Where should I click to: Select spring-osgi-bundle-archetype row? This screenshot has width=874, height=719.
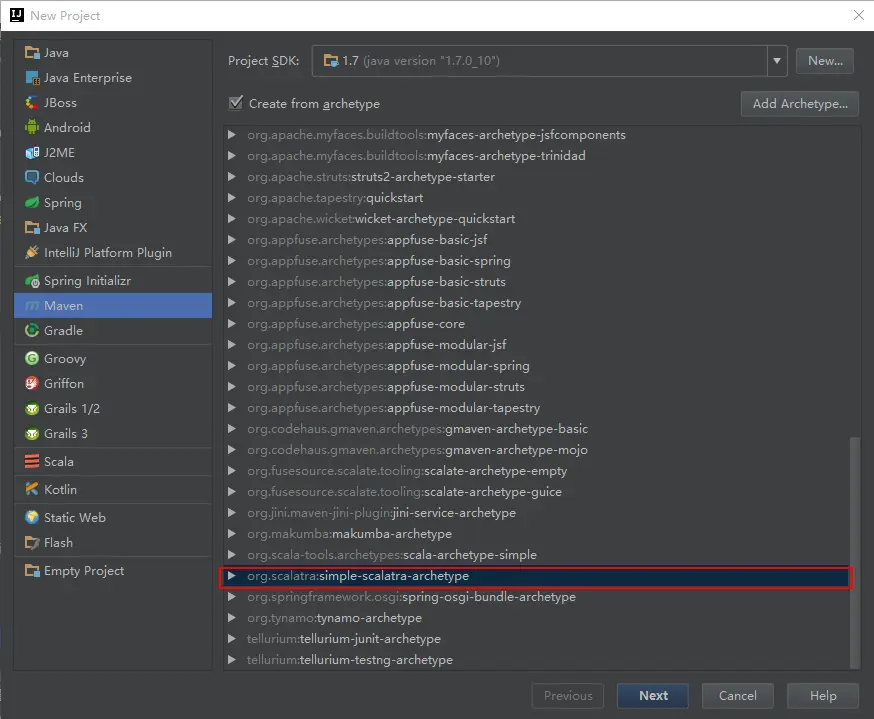tap(537, 597)
